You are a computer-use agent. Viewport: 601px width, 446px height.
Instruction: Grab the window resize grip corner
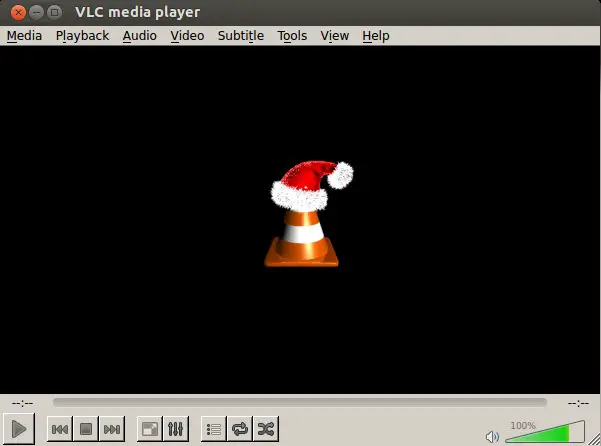tap(595, 440)
